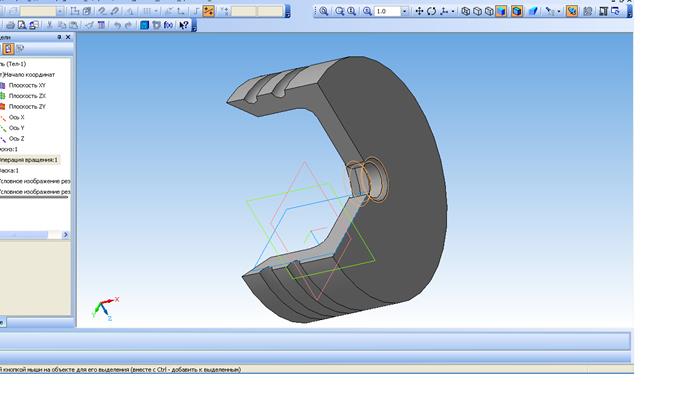Select root part (Тел-1) tree item
681x409 pixels.
click(13, 64)
